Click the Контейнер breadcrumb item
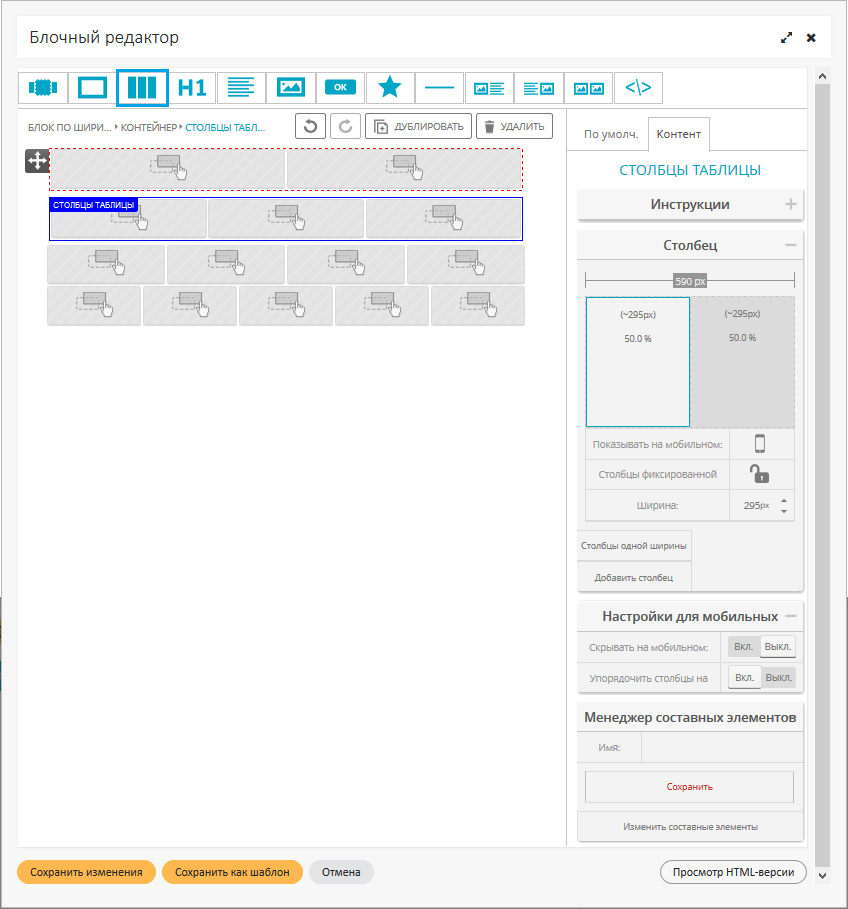The height and width of the screenshot is (909, 848). 149,128
